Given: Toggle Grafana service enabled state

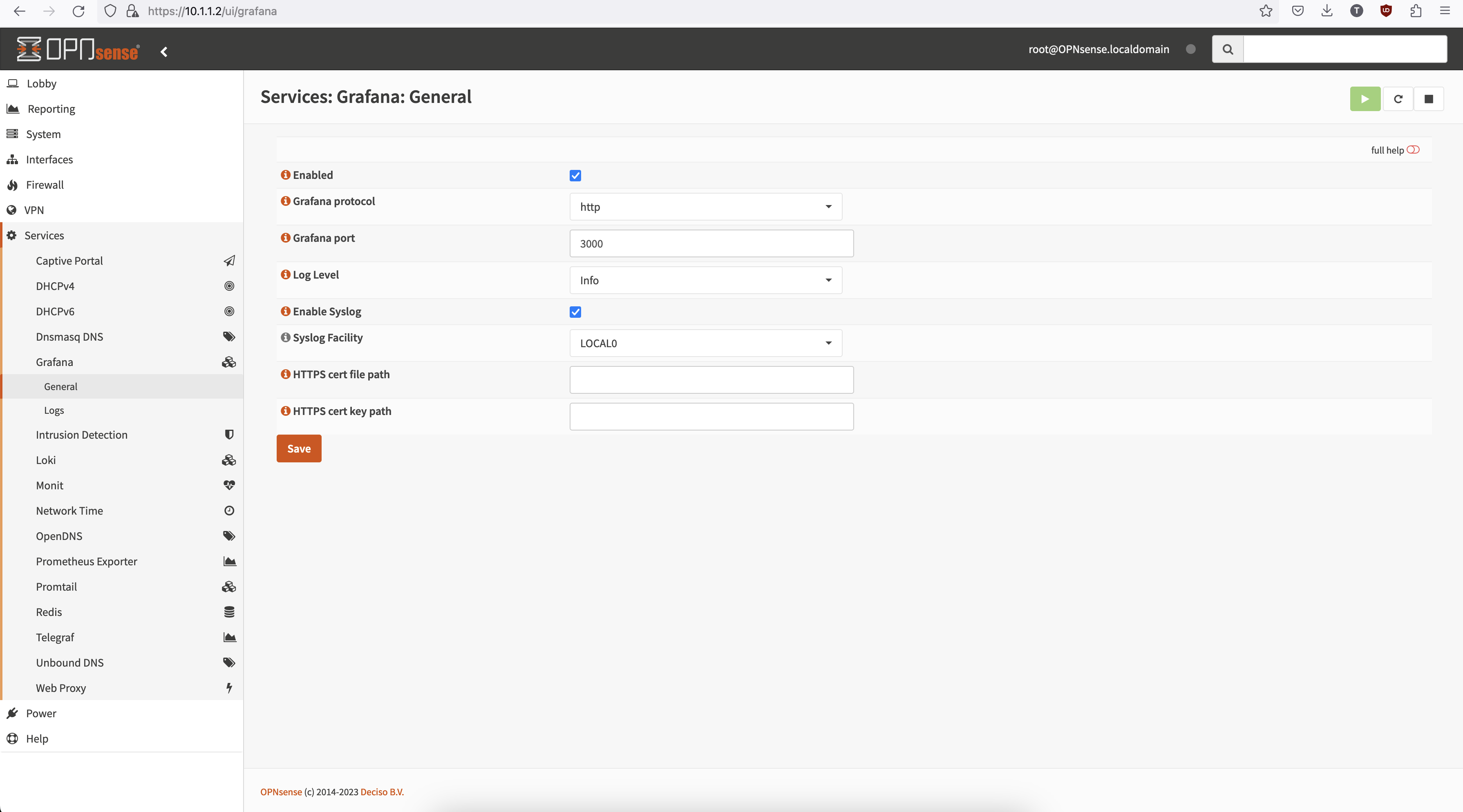Looking at the screenshot, I should click(x=575, y=175).
